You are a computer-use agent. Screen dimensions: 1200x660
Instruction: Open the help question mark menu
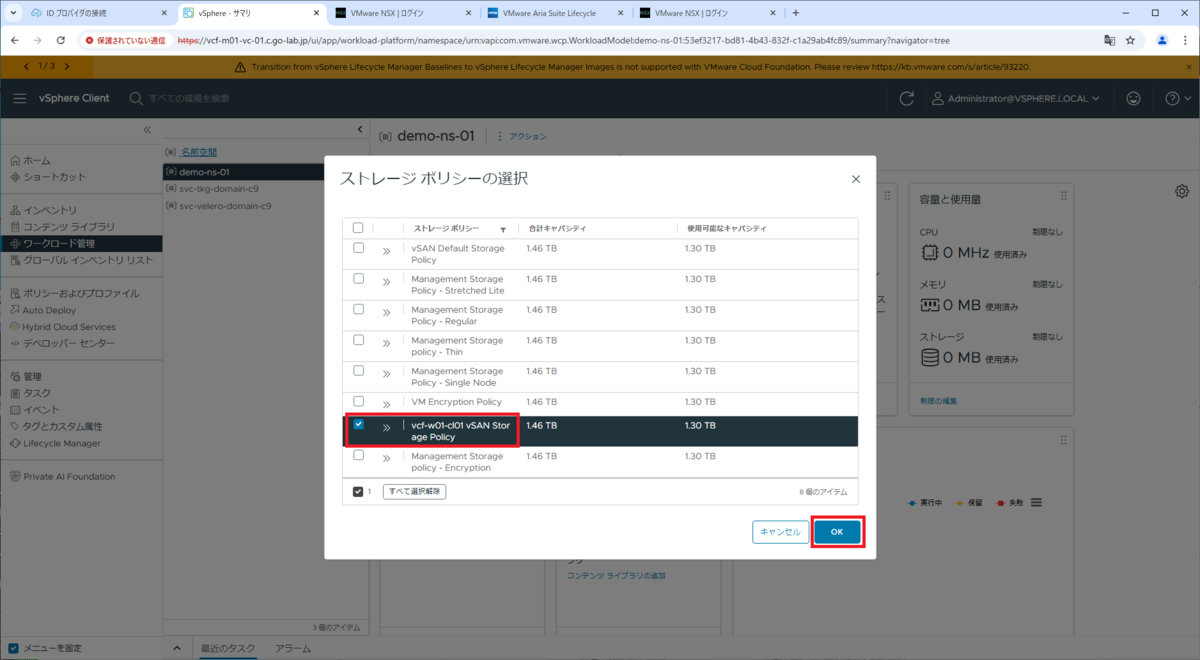point(1177,98)
